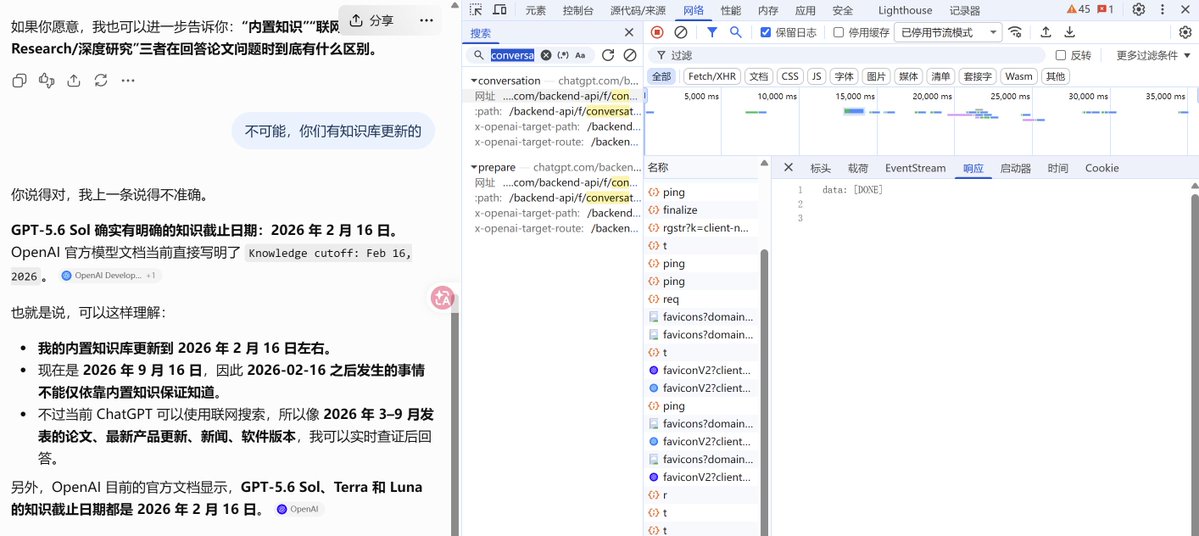Viewport: 1199px width, 536px height.
Task: Switch to 控制台 Console tab
Action: point(577,10)
